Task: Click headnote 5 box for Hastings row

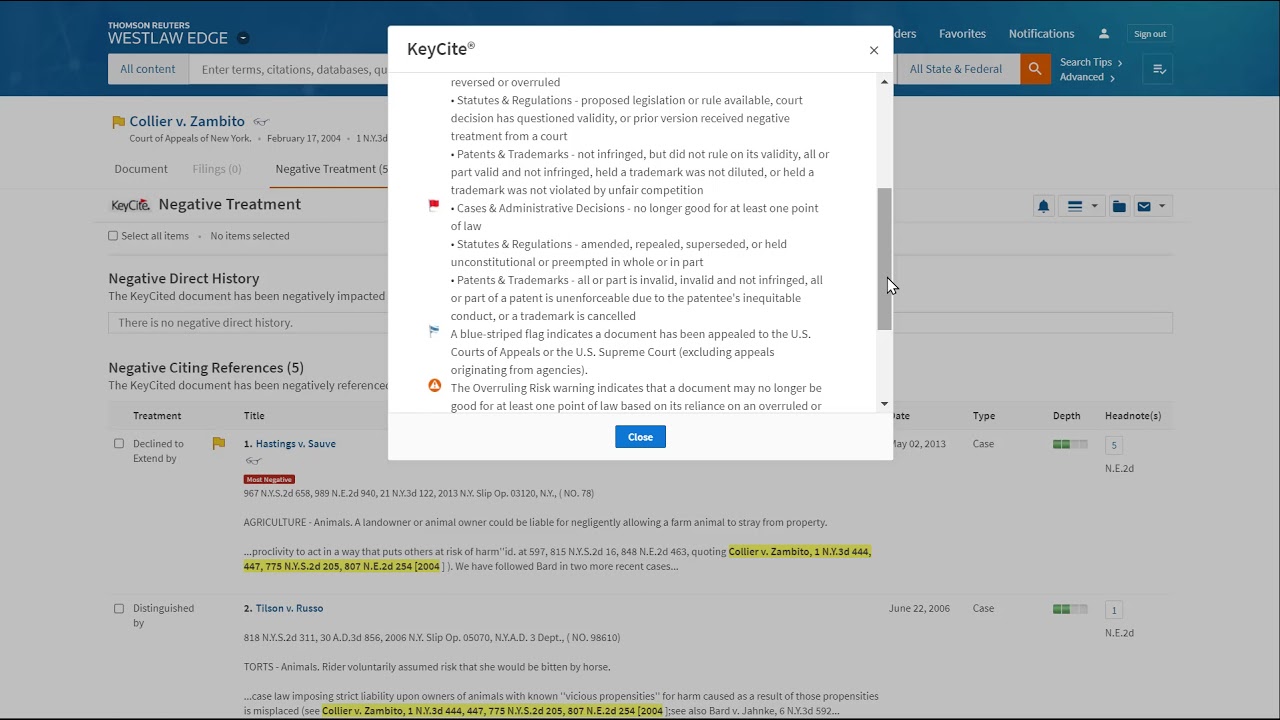Action: point(1113,445)
